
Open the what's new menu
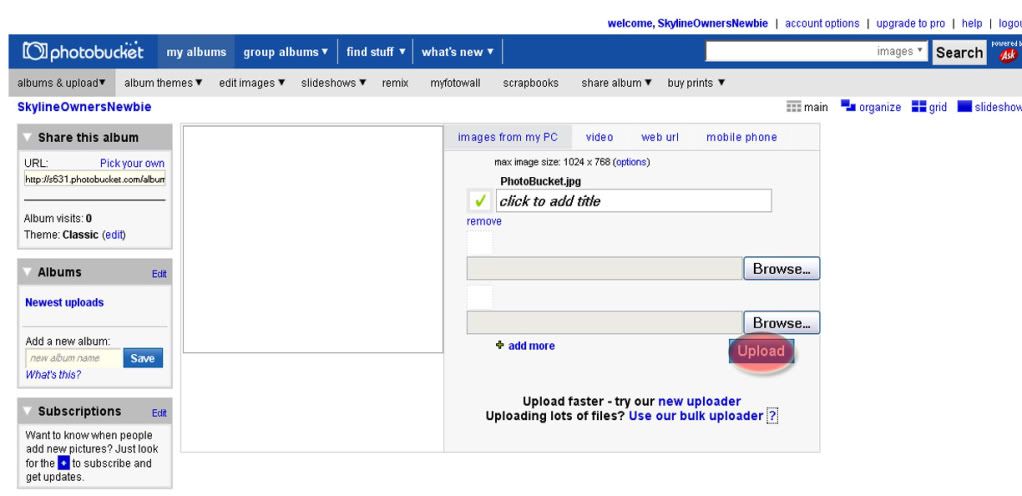[458, 52]
